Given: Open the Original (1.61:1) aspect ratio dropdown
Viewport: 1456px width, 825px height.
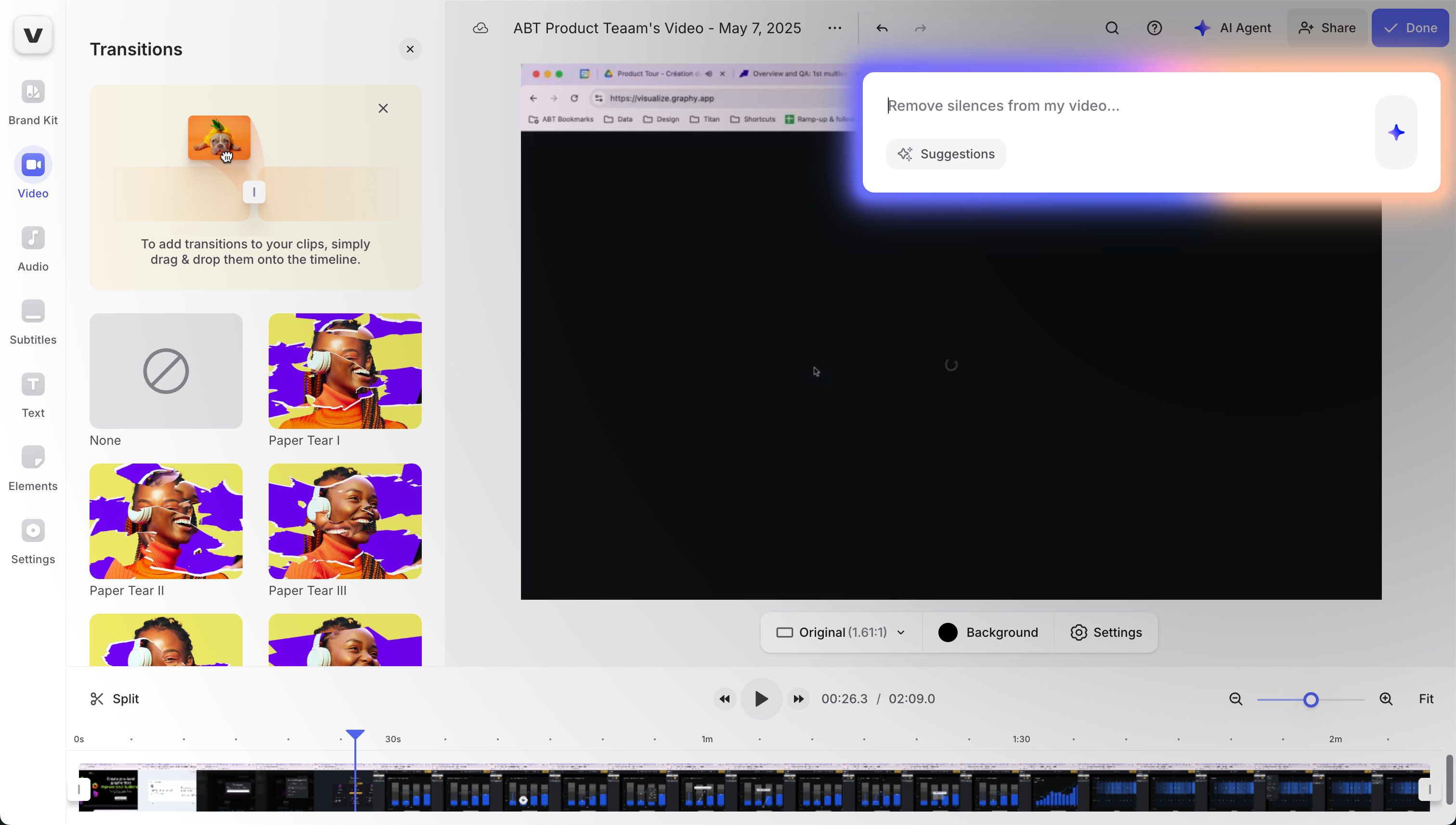Looking at the screenshot, I should (x=841, y=632).
